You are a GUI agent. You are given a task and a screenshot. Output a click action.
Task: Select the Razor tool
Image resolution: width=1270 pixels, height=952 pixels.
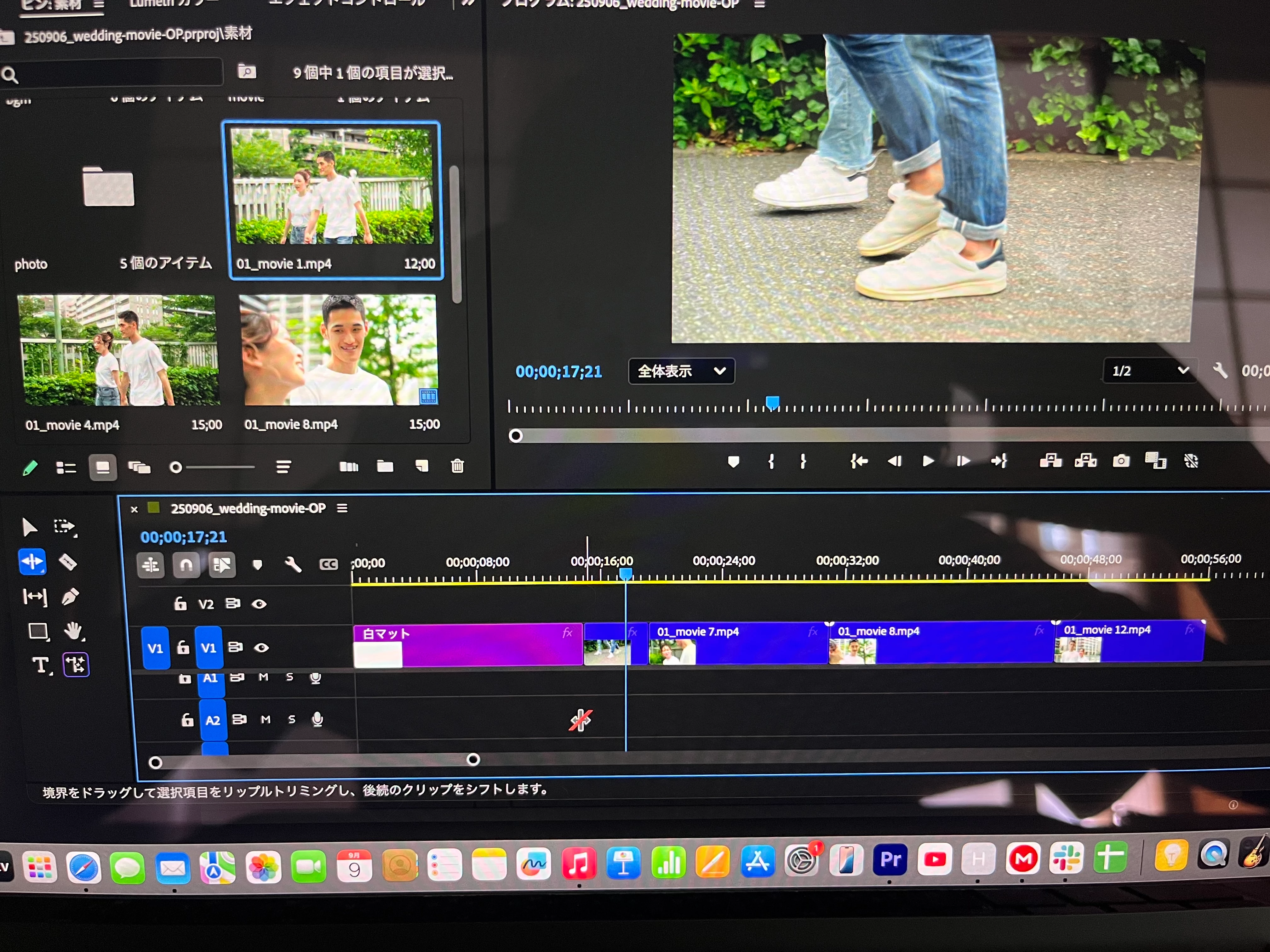(x=68, y=562)
